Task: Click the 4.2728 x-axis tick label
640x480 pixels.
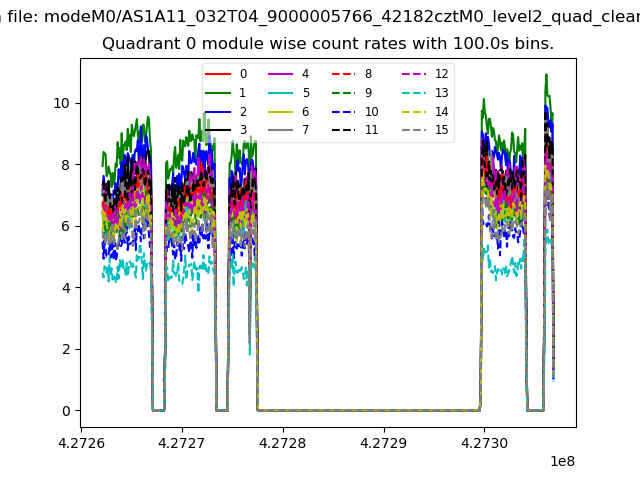Action: pyautogui.click(x=282, y=442)
